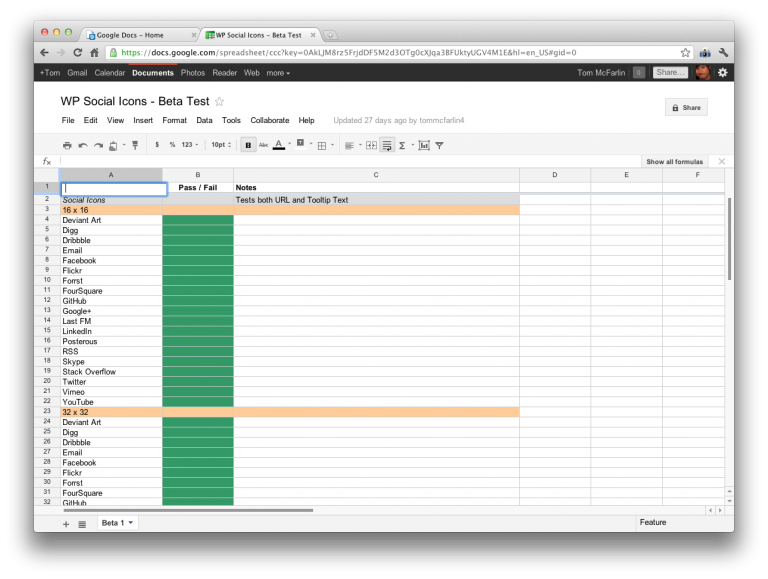Expand the 'more' dropdown in top bar
The height and width of the screenshot is (579, 768).
pos(278,73)
